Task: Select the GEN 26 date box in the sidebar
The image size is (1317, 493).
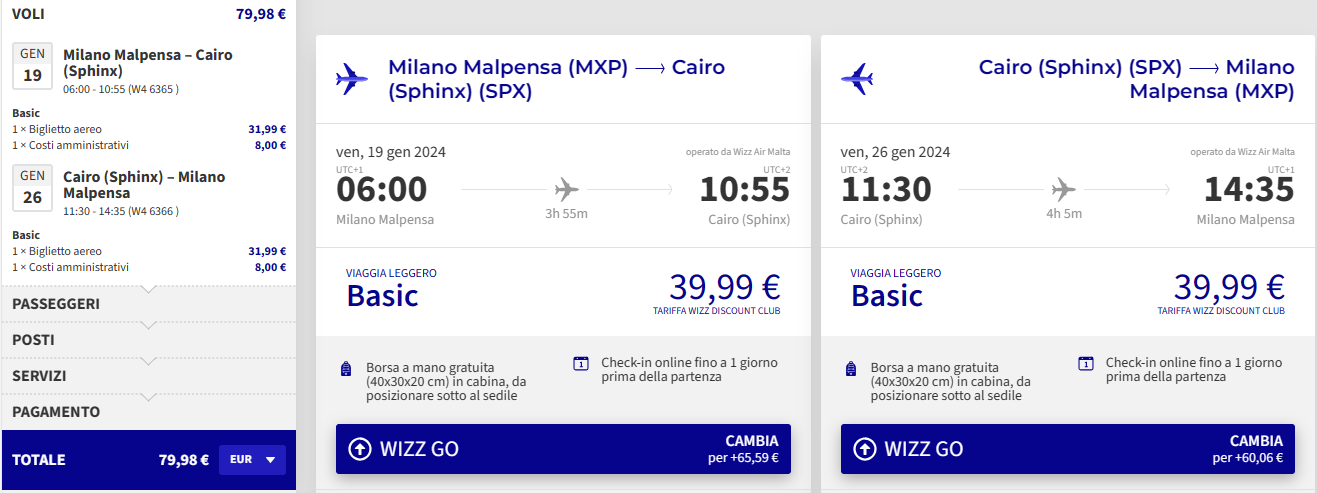Action: point(32,188)
